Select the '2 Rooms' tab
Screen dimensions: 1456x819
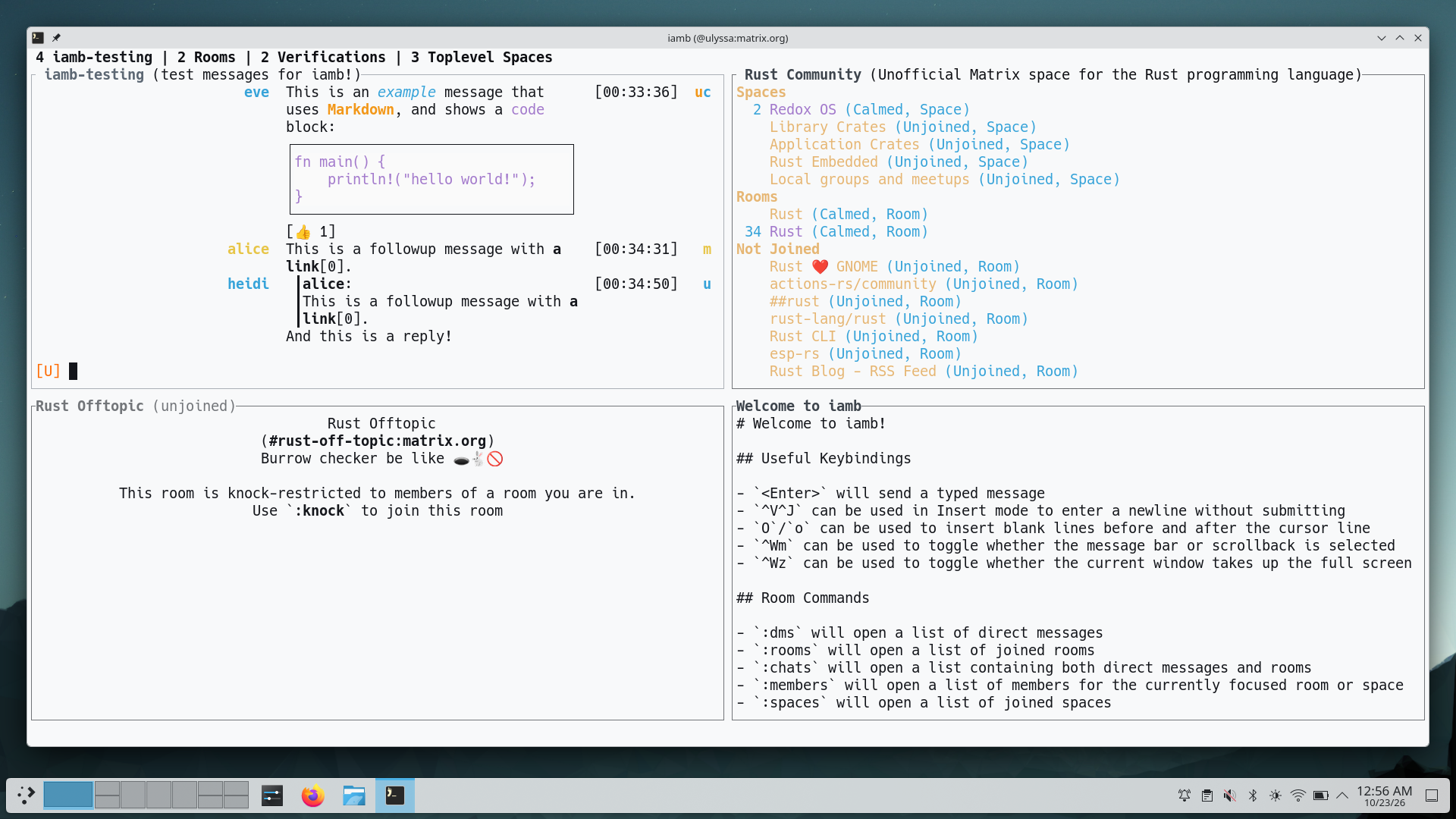point(206,57)
